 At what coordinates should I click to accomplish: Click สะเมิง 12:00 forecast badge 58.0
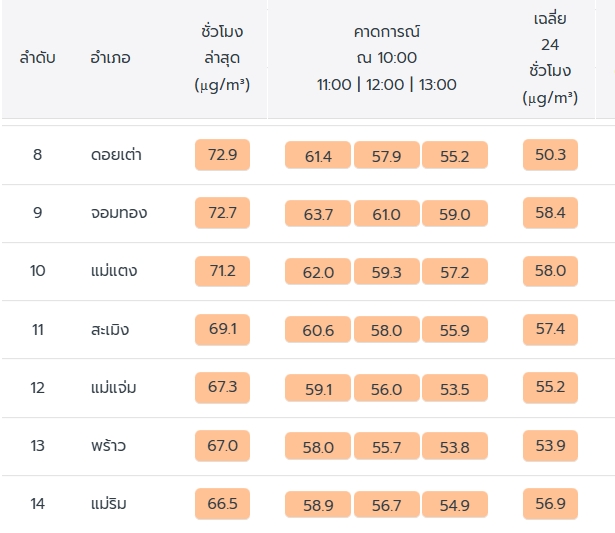pyautogui.click(x=386, y=330)
